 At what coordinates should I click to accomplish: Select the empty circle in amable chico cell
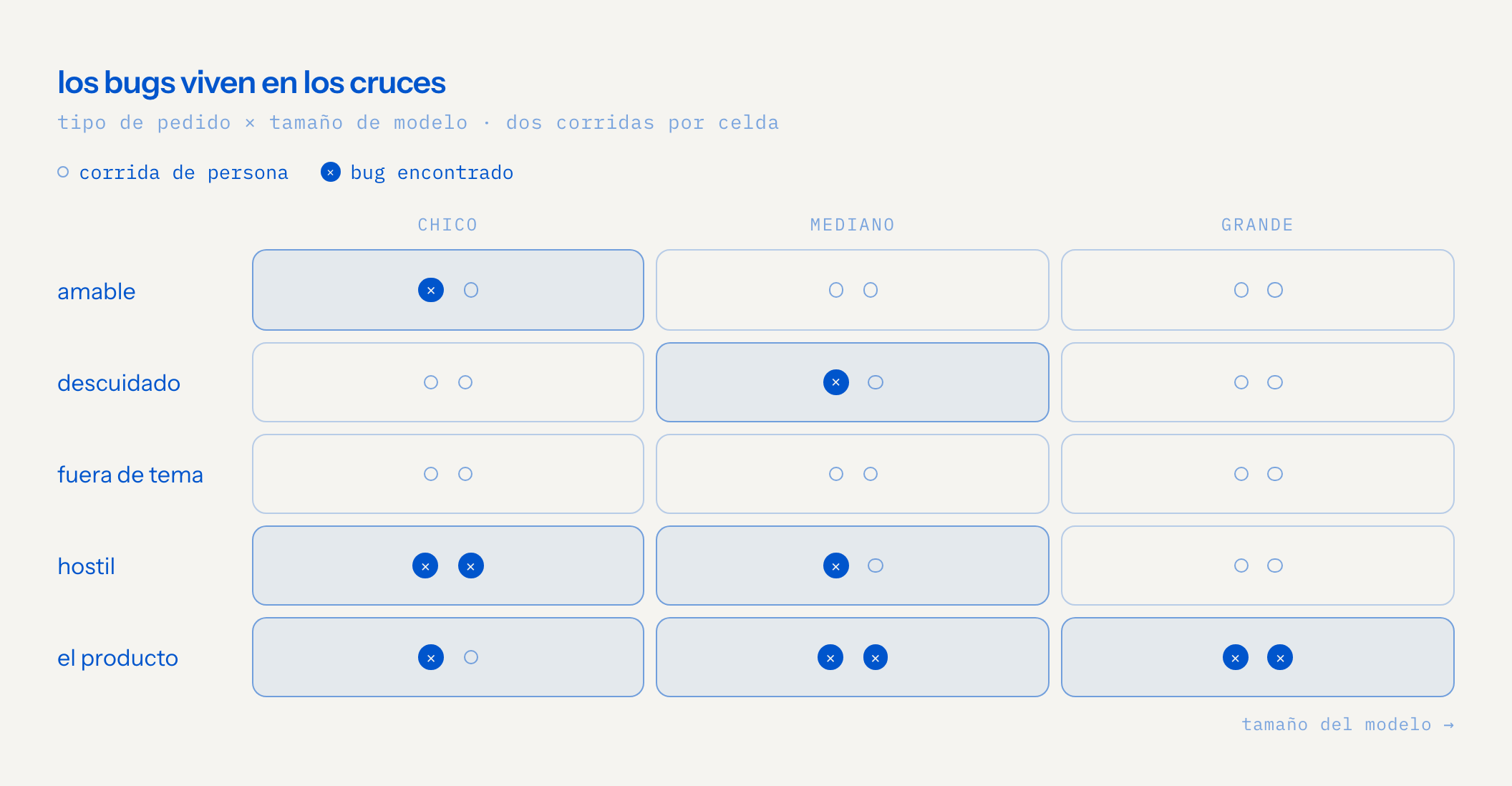click(x=471, y=290)
